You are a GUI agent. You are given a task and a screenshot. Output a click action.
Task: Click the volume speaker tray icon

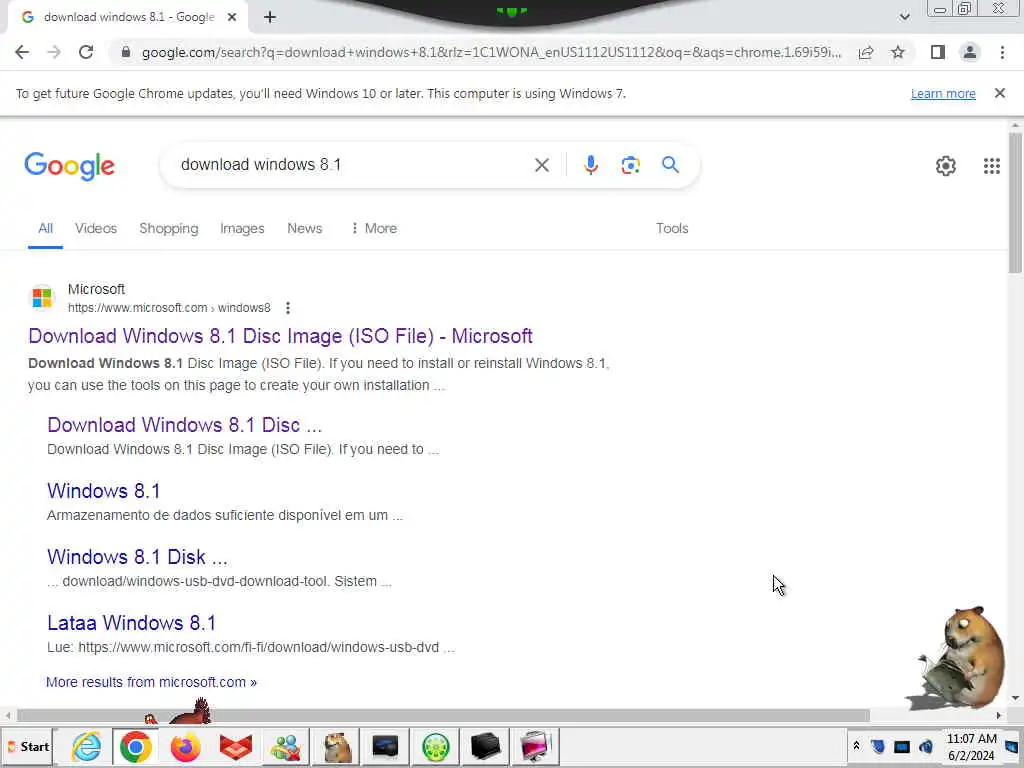925,746
